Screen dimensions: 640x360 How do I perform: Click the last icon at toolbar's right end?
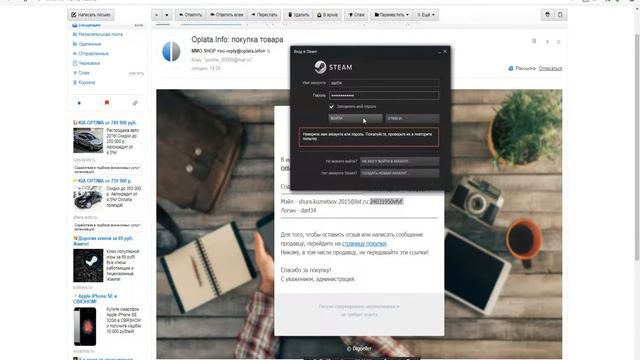(x=560, y=15)
